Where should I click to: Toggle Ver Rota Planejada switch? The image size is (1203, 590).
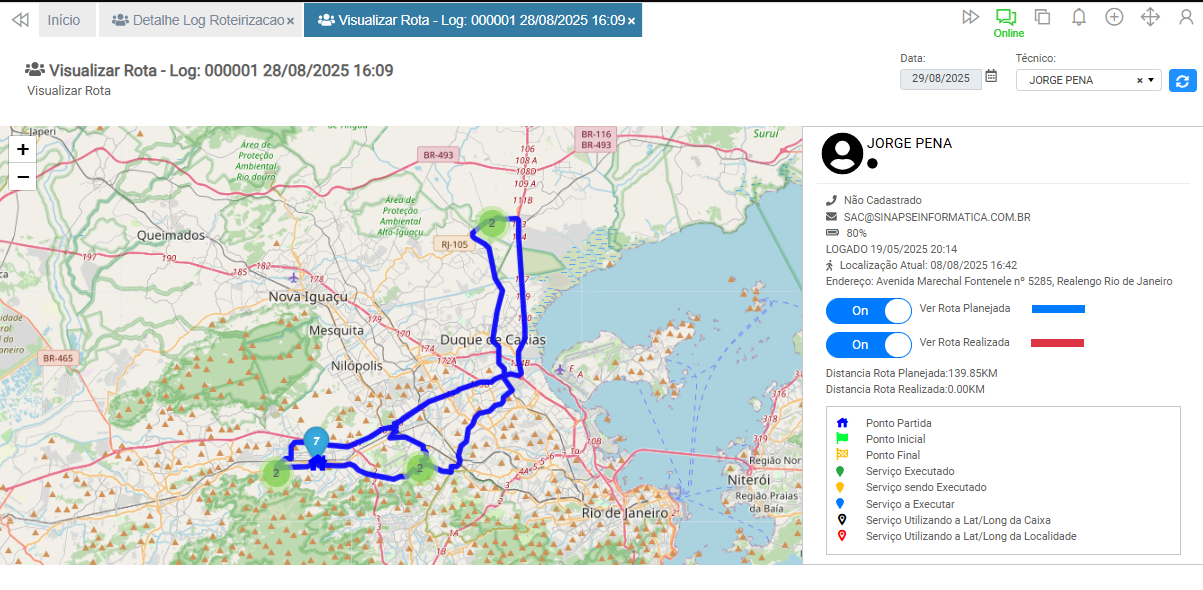(868, 311)
